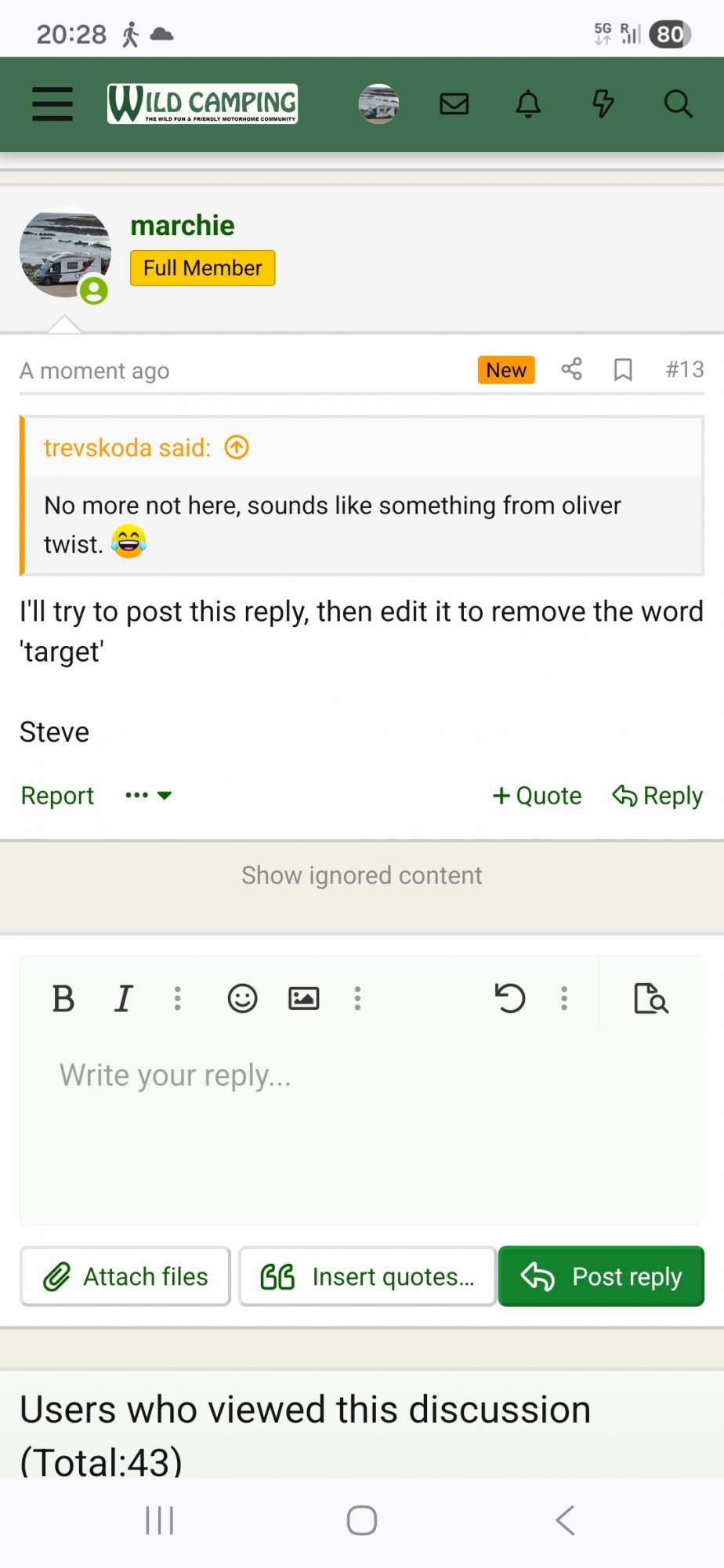The image size is (724, 1568).
Task: Preview the reply using the preview icon
Action: tap(651, 998)
